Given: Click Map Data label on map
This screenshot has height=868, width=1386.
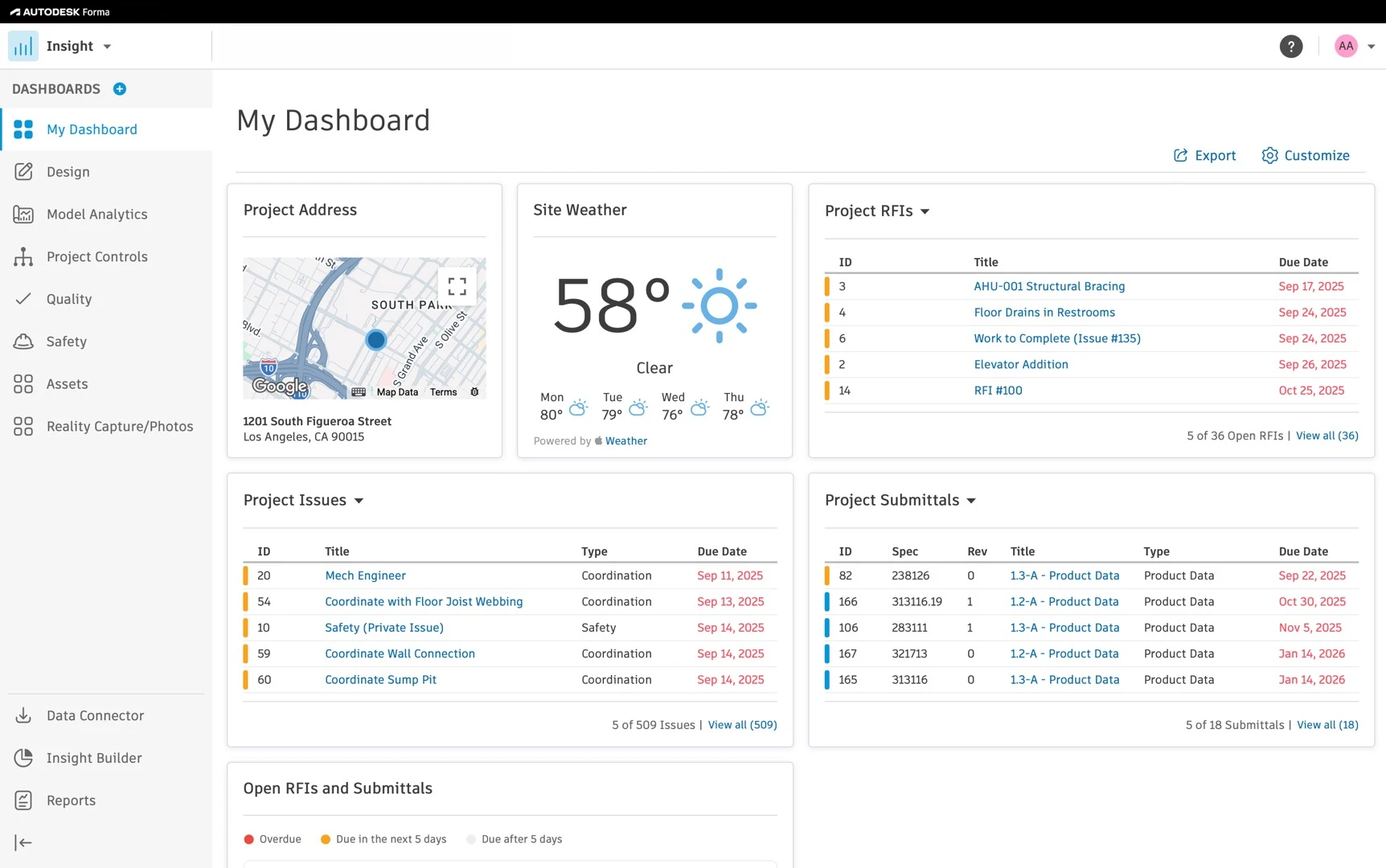Looking at the screenshot, I should [x=397, y=392].
